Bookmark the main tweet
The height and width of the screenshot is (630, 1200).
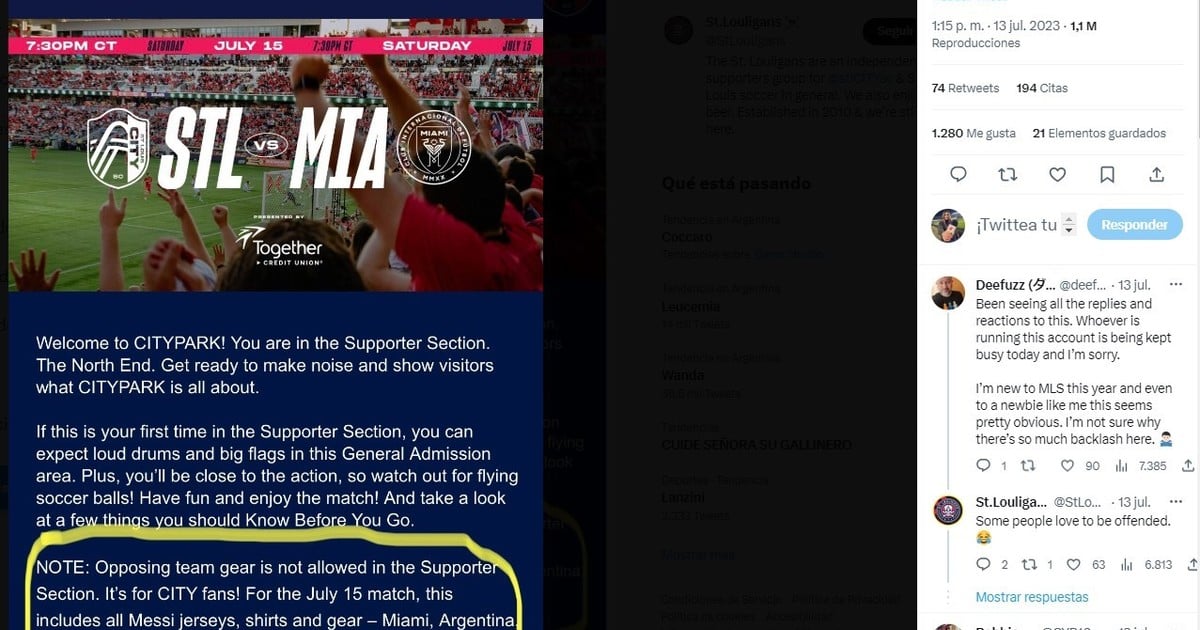[1107, 174]
